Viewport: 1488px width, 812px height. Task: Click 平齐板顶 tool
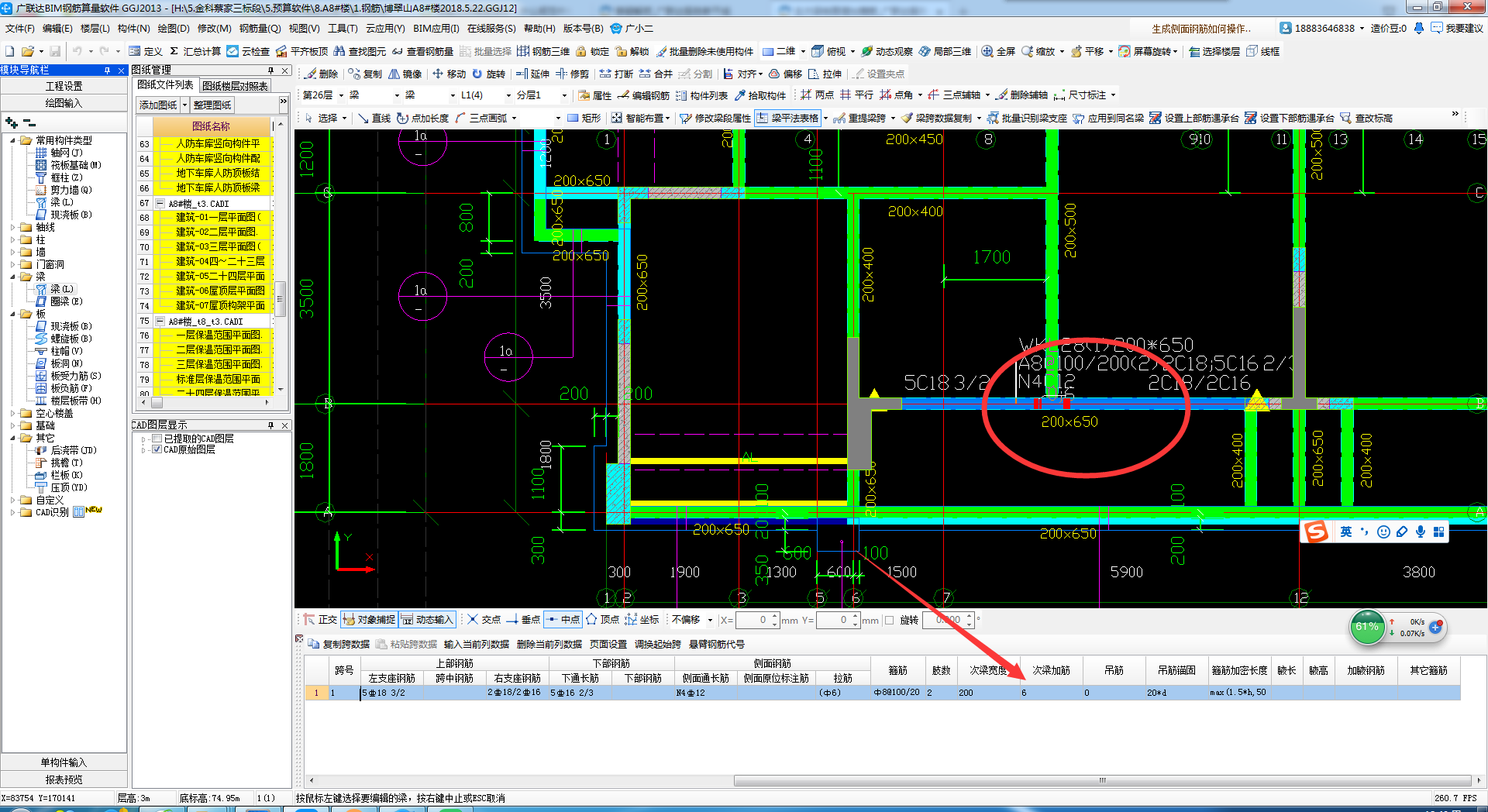click(x=301, y=51)
